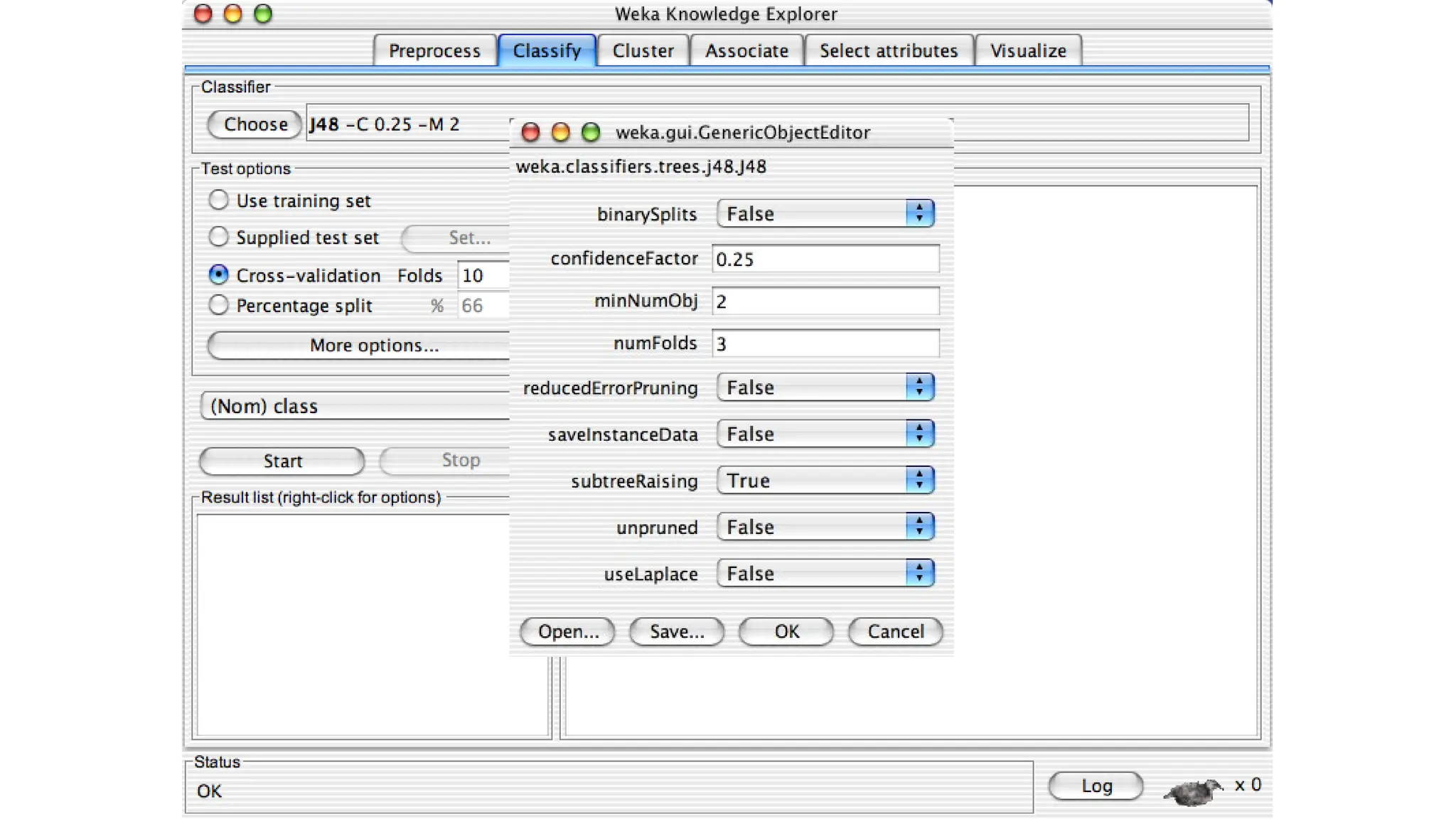Screen dimensions: 1456x819
Task: Change the unpruned dropdown value
Action: click(x=825, y=527)
